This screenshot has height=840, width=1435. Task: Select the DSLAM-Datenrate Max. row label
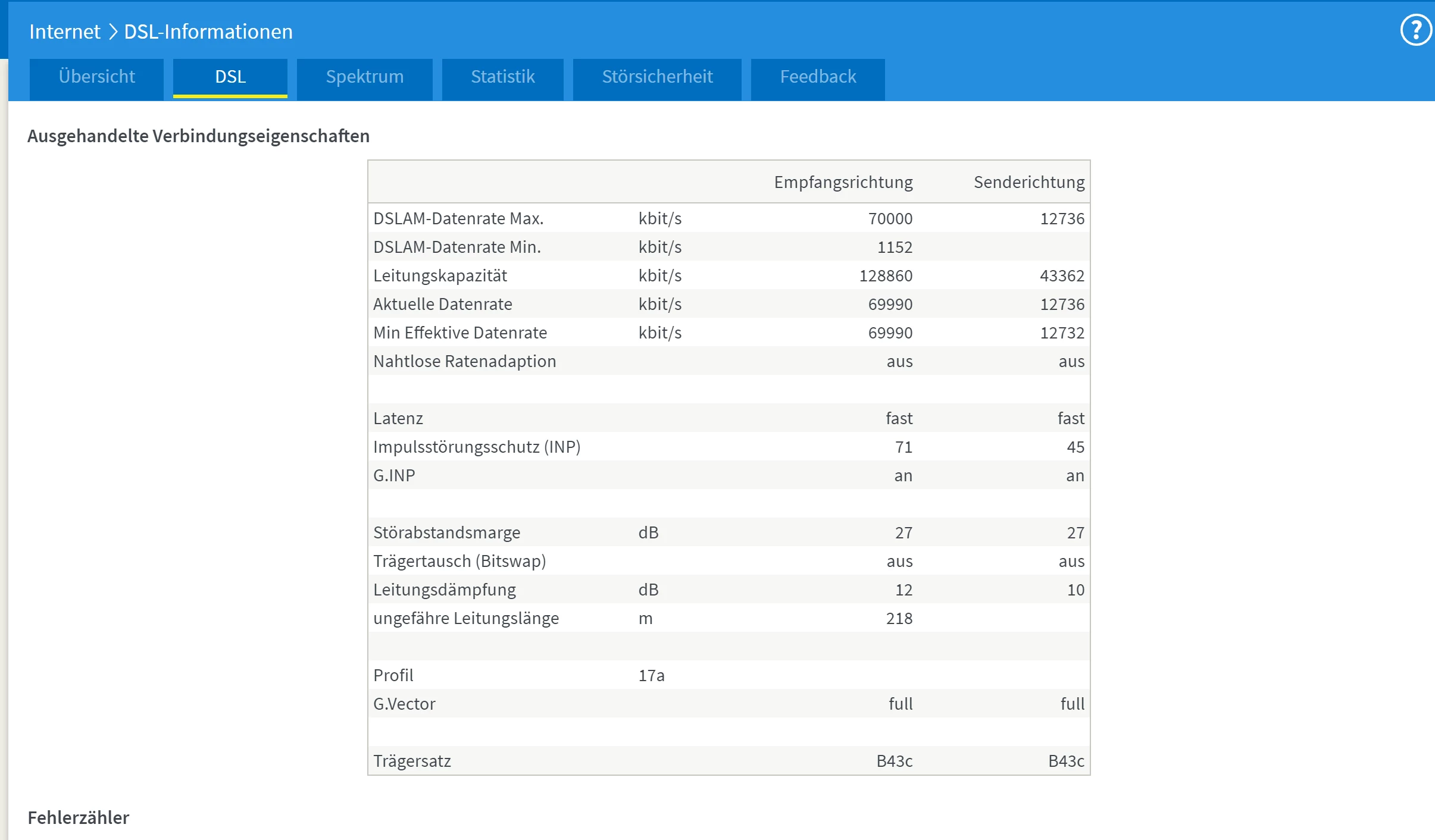(x=458, y=218)
